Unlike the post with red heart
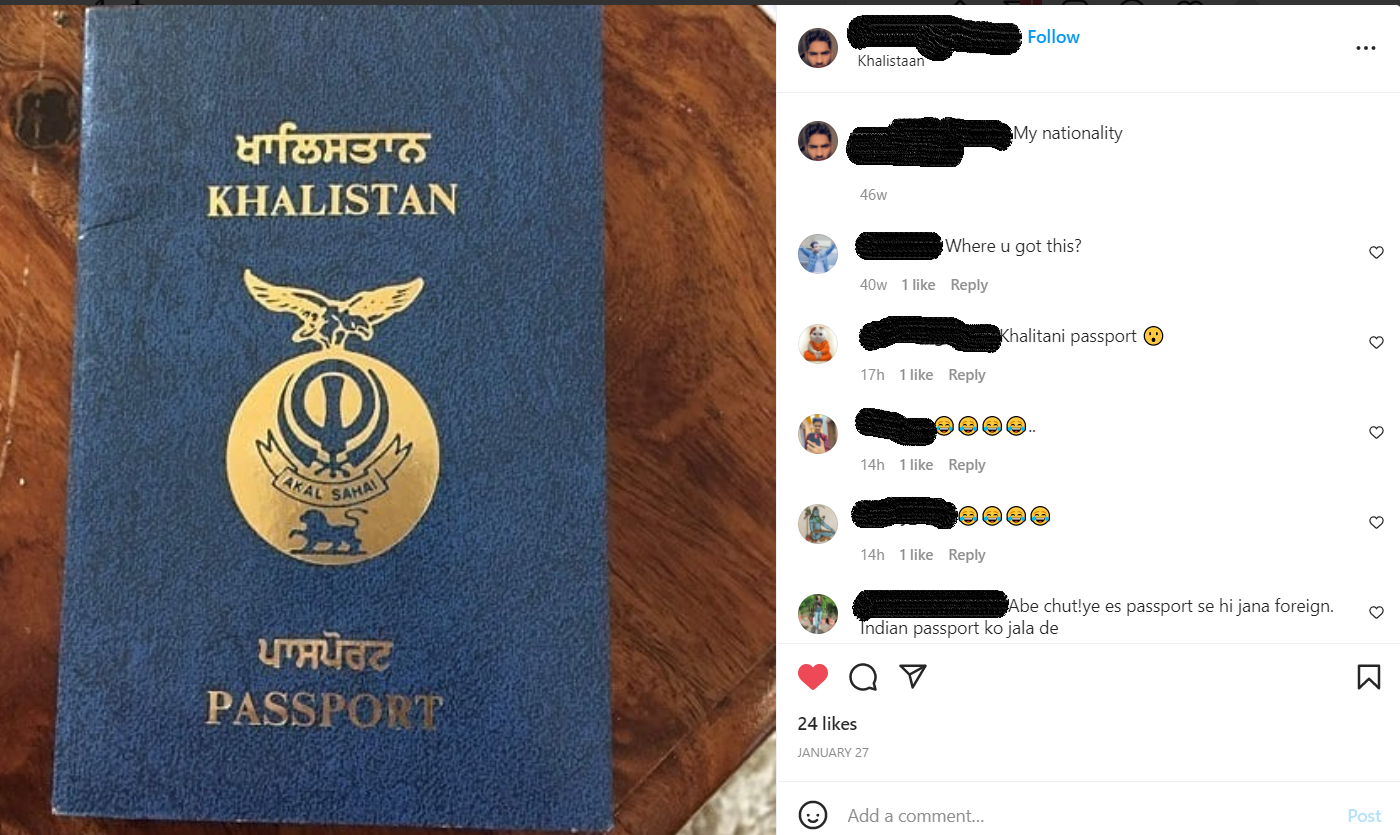The width and height of the screenshot is (1400, 835). [x=813, y=677]
